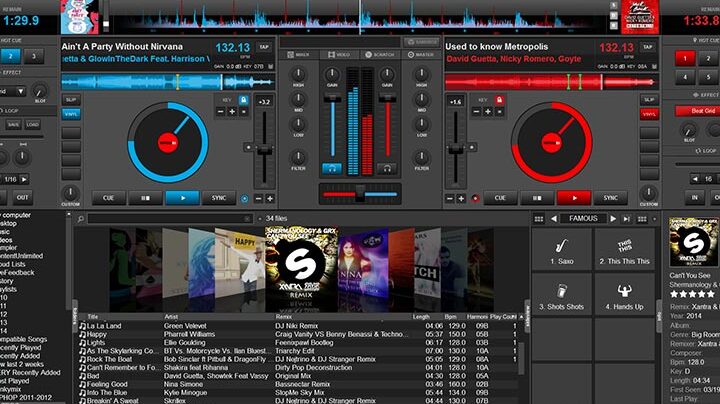Open FAMOUS sampler bank dropdown
Image resolution: width=720 pixels, height=404 pixels.
tap(583, 219)
